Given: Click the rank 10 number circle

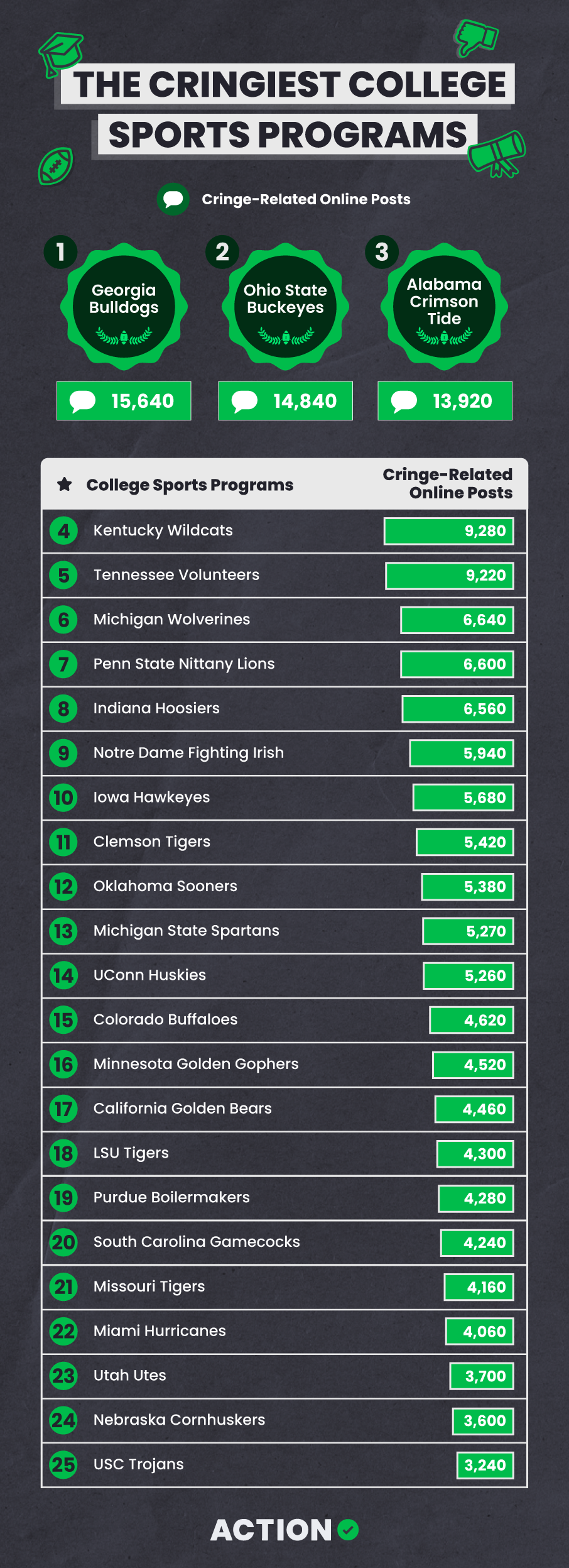Looking at the screenshot, I should pyautogui.click(x=63, y=798).
